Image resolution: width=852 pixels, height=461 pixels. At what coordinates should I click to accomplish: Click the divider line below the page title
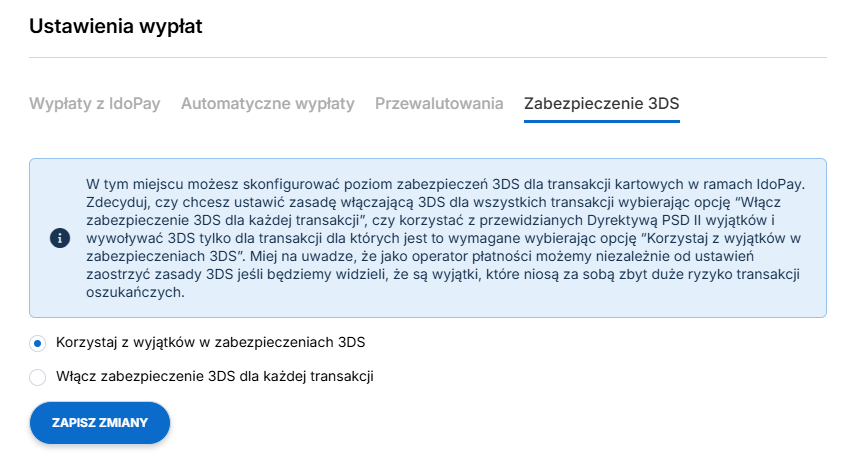coord(428,57)
